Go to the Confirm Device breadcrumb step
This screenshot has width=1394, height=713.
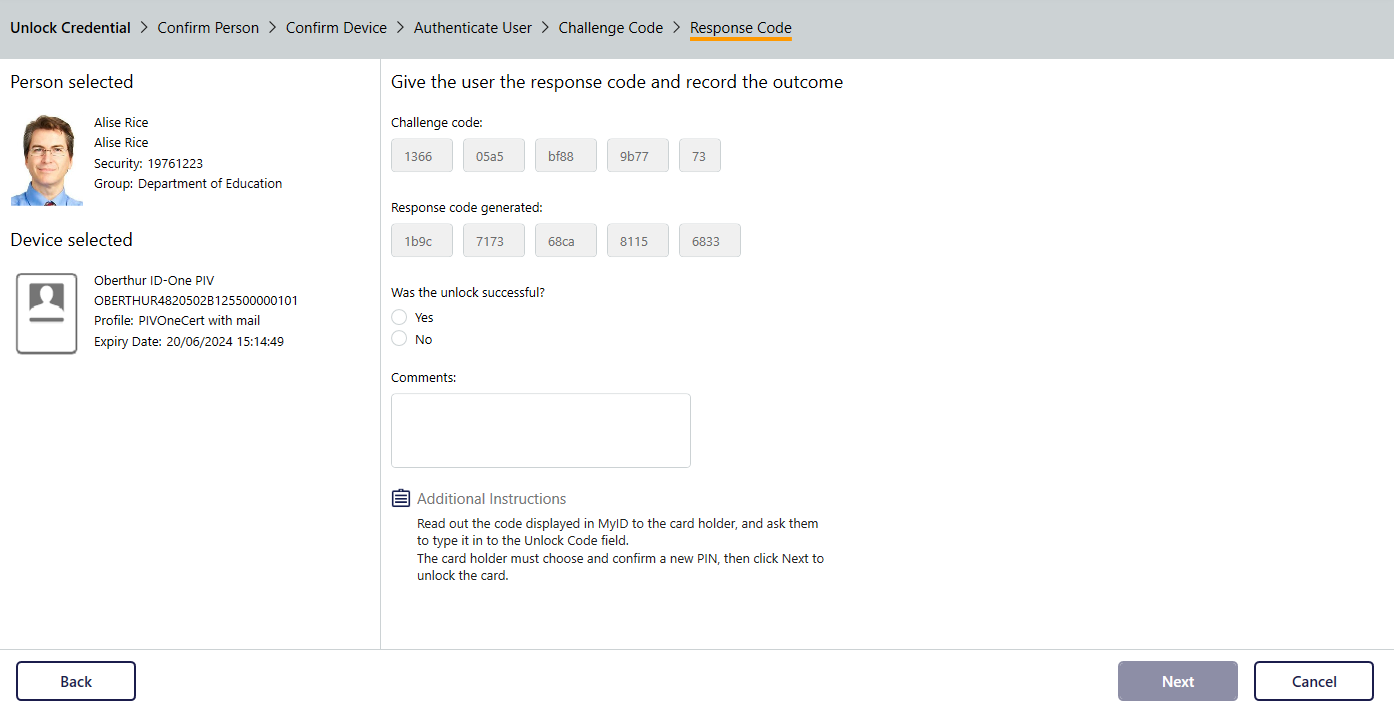point(336,28)
